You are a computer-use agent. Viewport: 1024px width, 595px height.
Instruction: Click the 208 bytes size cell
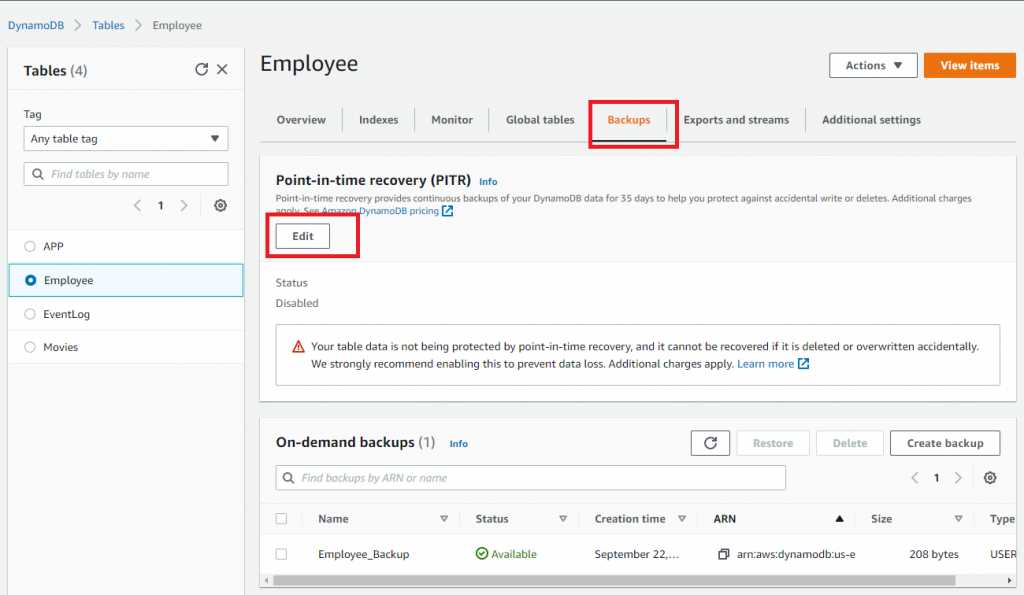pos(934,554)
